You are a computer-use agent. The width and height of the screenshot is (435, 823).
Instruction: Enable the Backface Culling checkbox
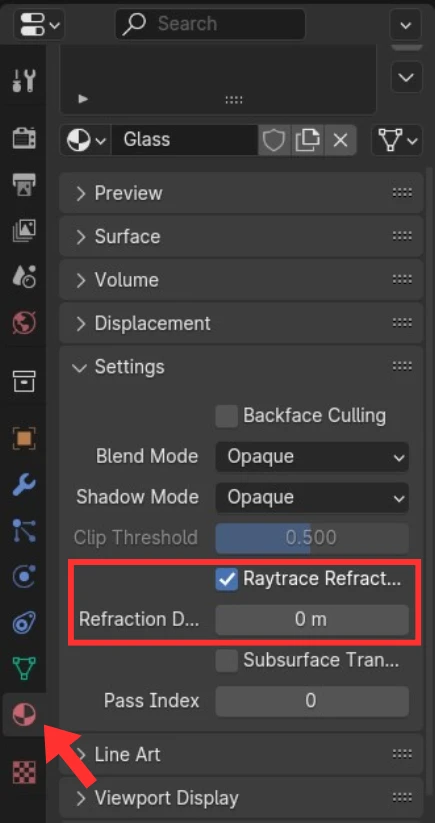click(x=227, y=416)
